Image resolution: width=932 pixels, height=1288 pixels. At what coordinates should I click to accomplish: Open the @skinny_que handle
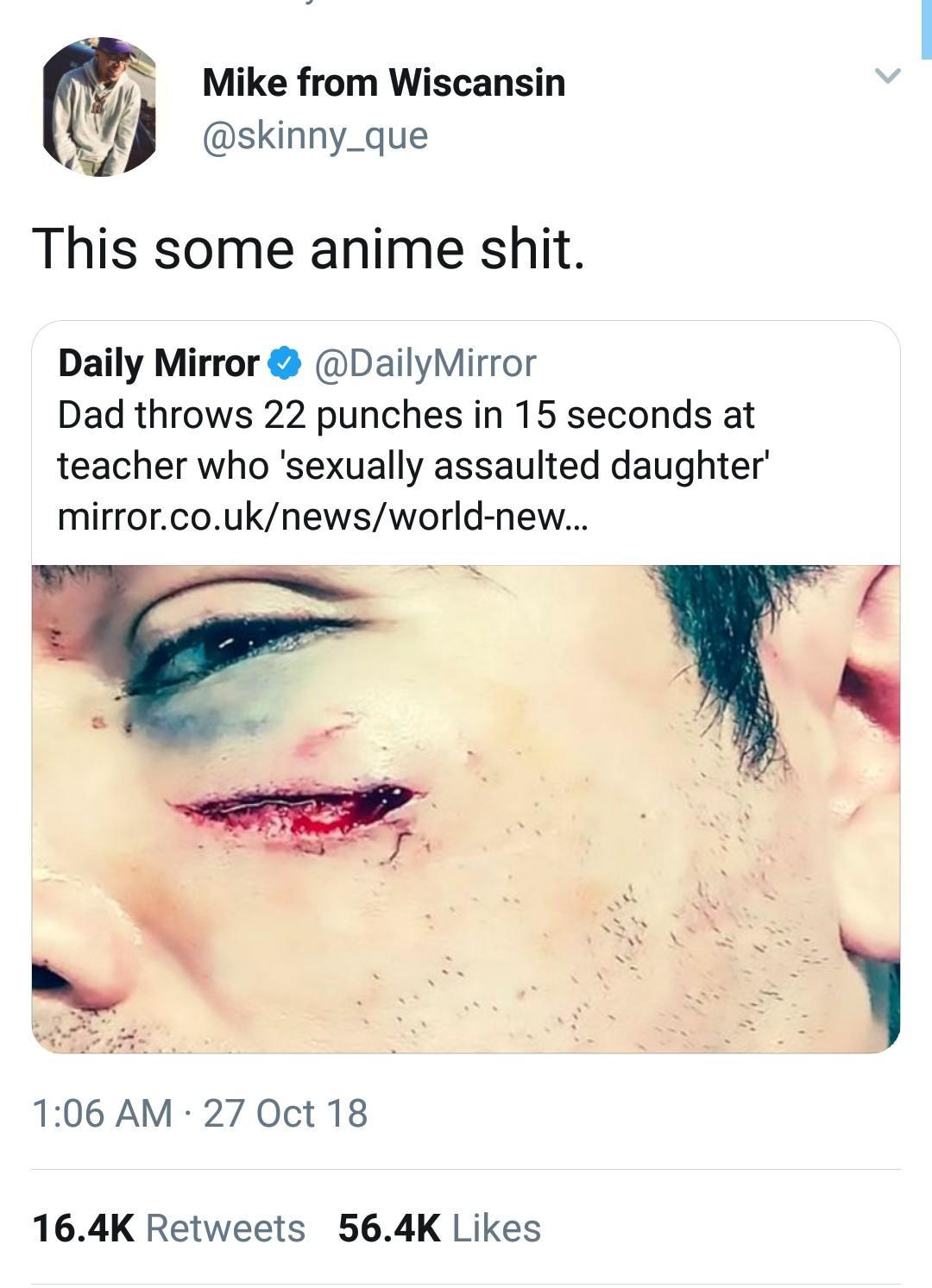pyautogui.click(x=315, y=135)
